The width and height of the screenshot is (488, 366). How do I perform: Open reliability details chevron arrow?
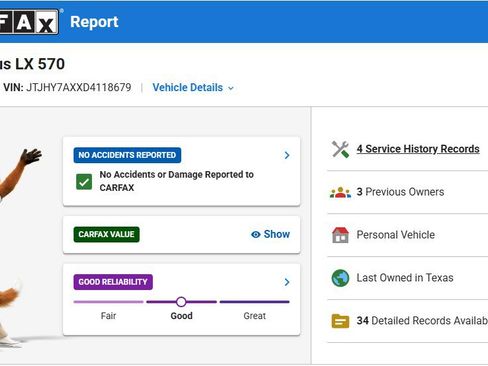click(x=287, y=282)
